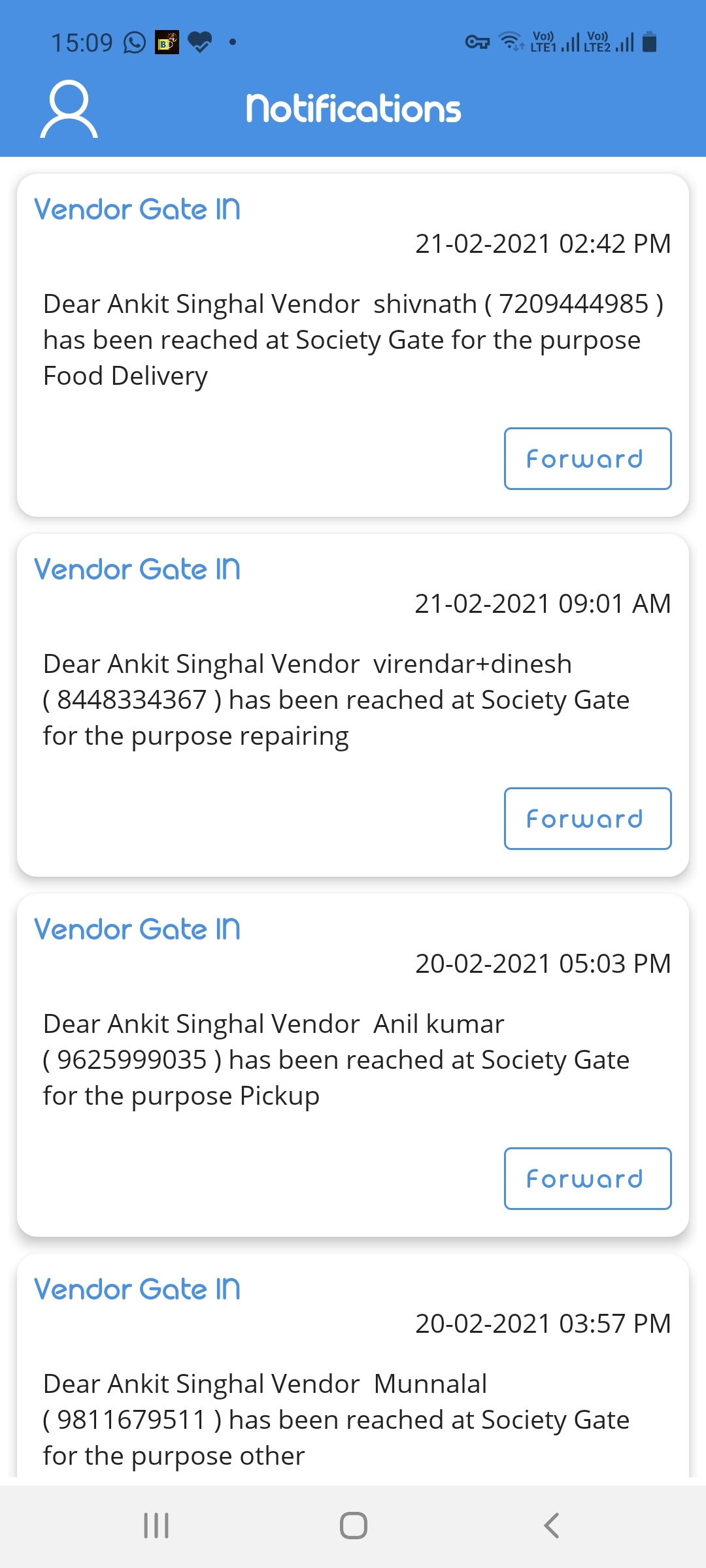The height and width of the screenshot is (1568, 706).
Task: Open the recent apps button
Action: [156, 1526]
